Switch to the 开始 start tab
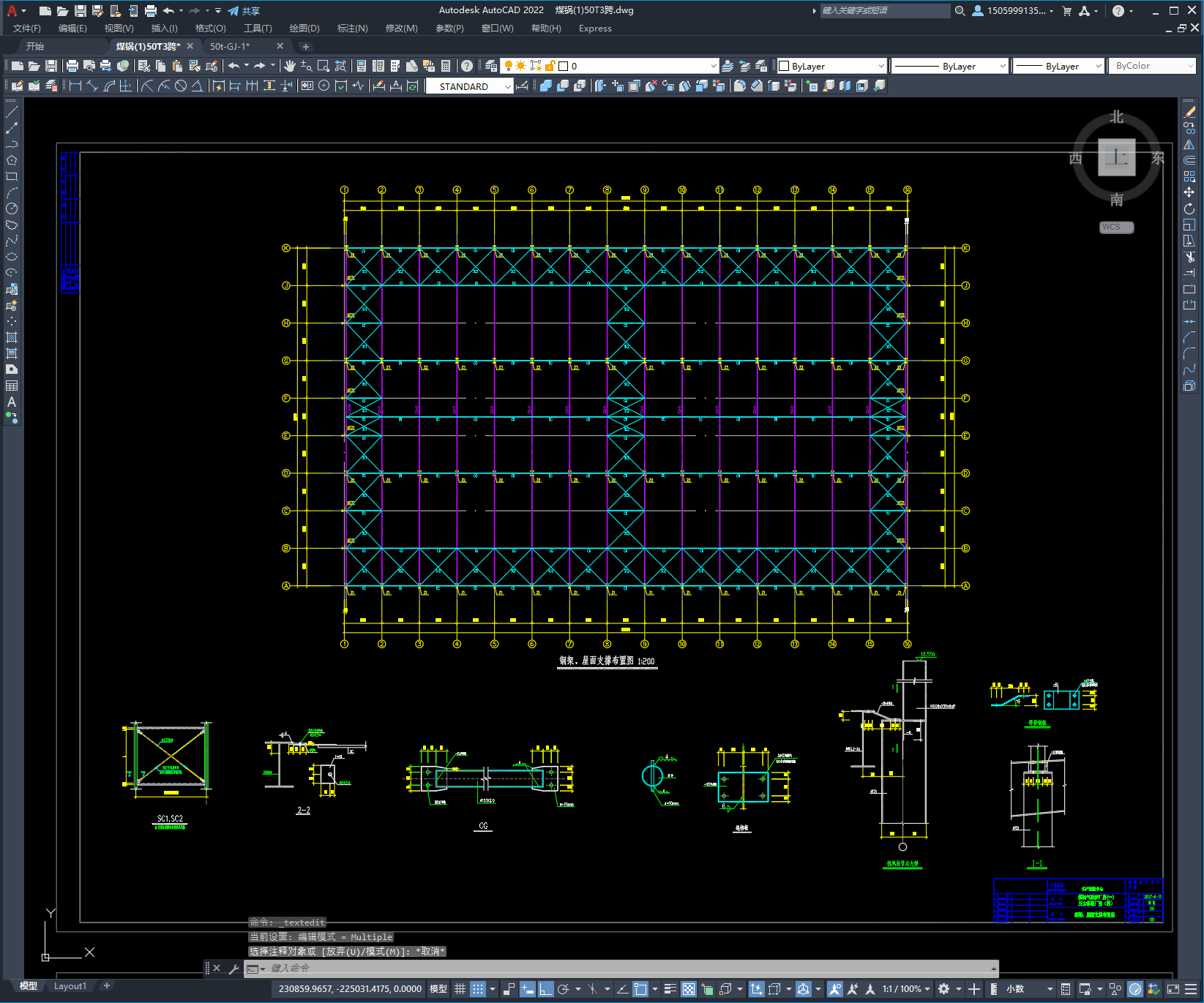Image resolution: width=1204 pixels, height=1003 pixels. (x=35, y=46)
